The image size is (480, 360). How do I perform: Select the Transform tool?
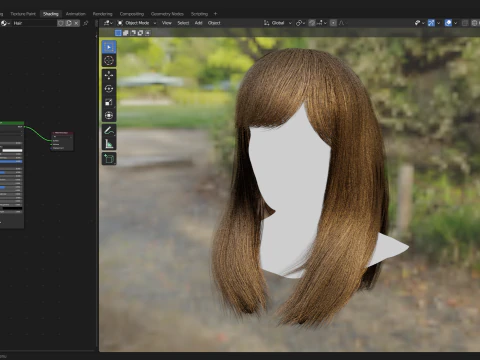109,115
